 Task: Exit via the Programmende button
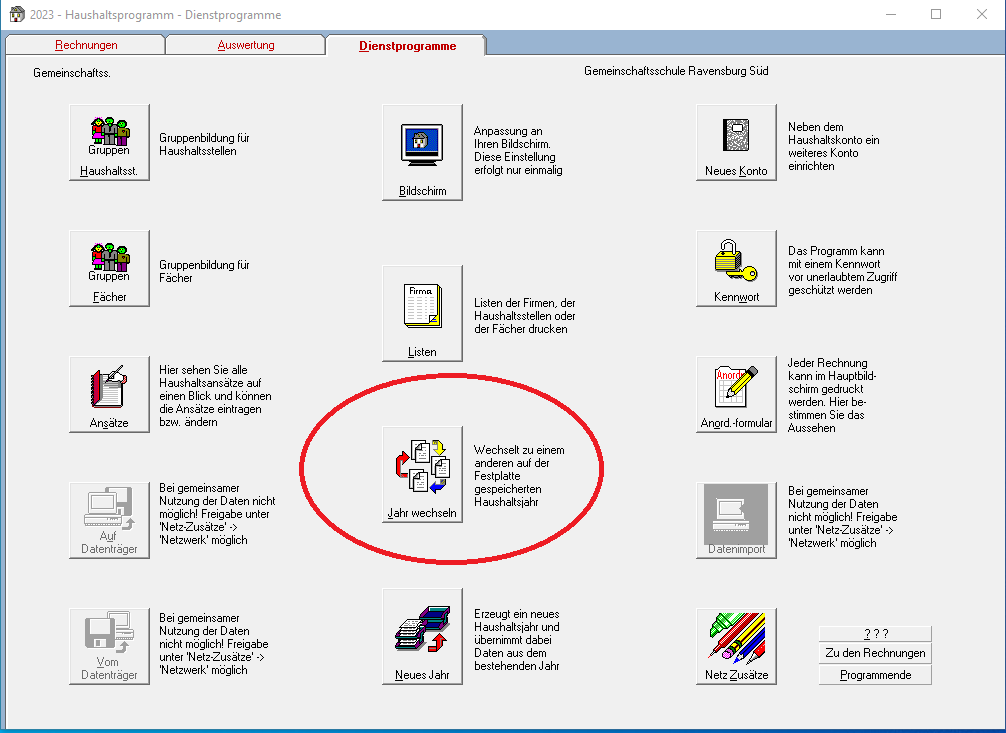[875, 675]
